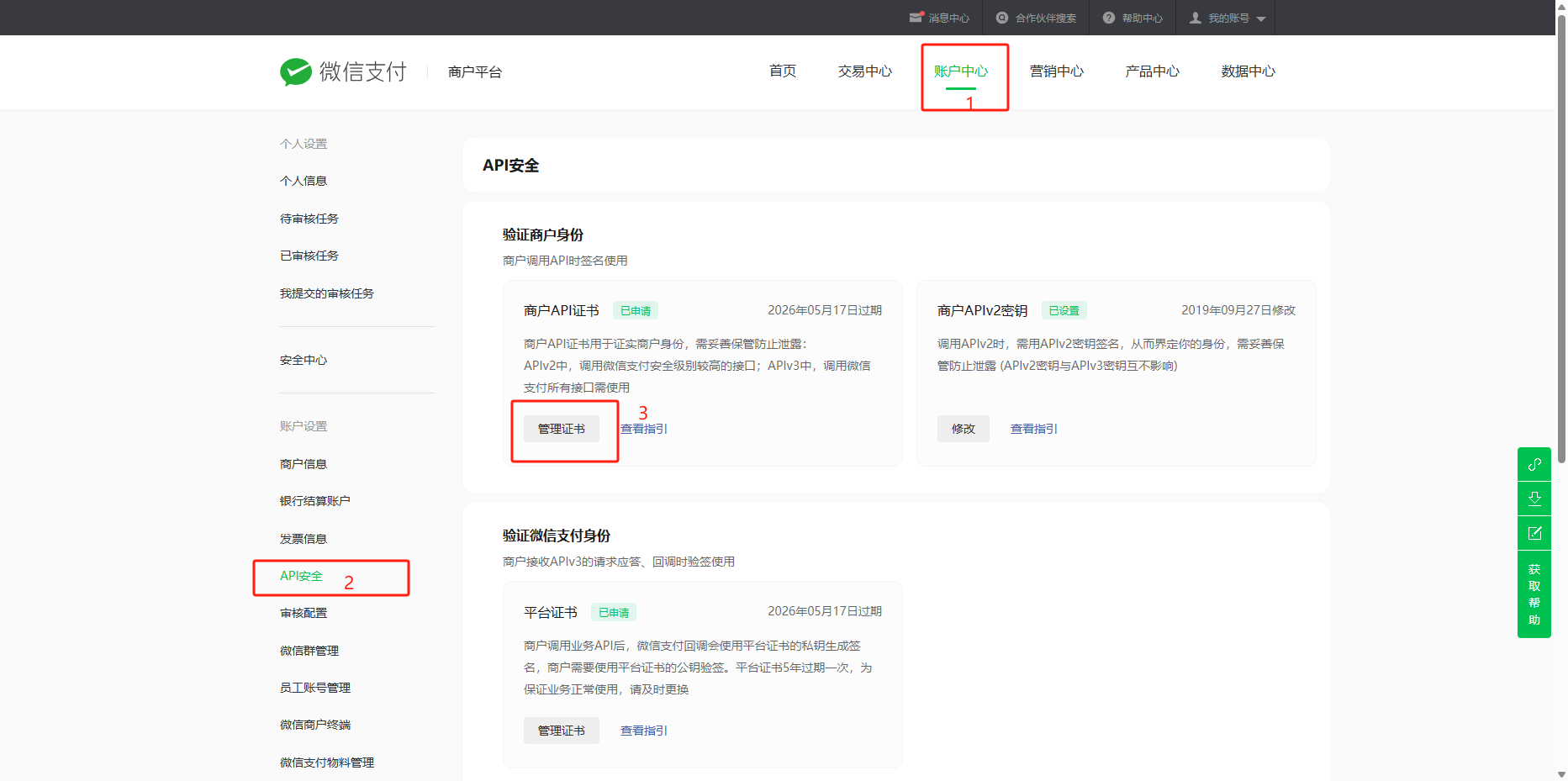Open the 数据中心 tab
Viewport: 1568px width, 781px height.
point(1249,71)
